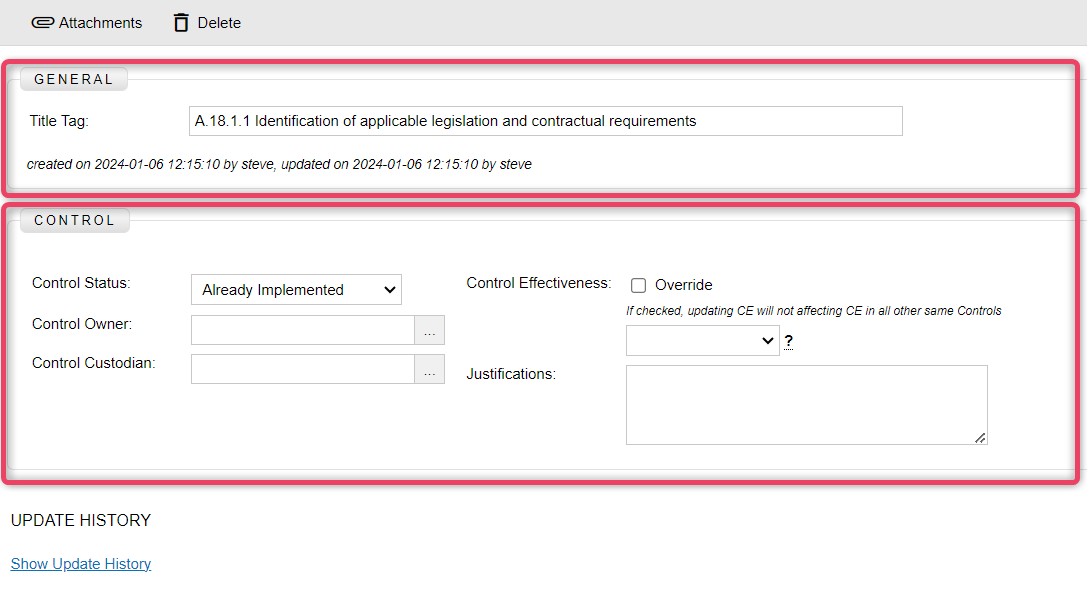Expand the Control Effectiveness value dropdown
The height and width of the screenshot is (592, 1087).
pos(702,341)
